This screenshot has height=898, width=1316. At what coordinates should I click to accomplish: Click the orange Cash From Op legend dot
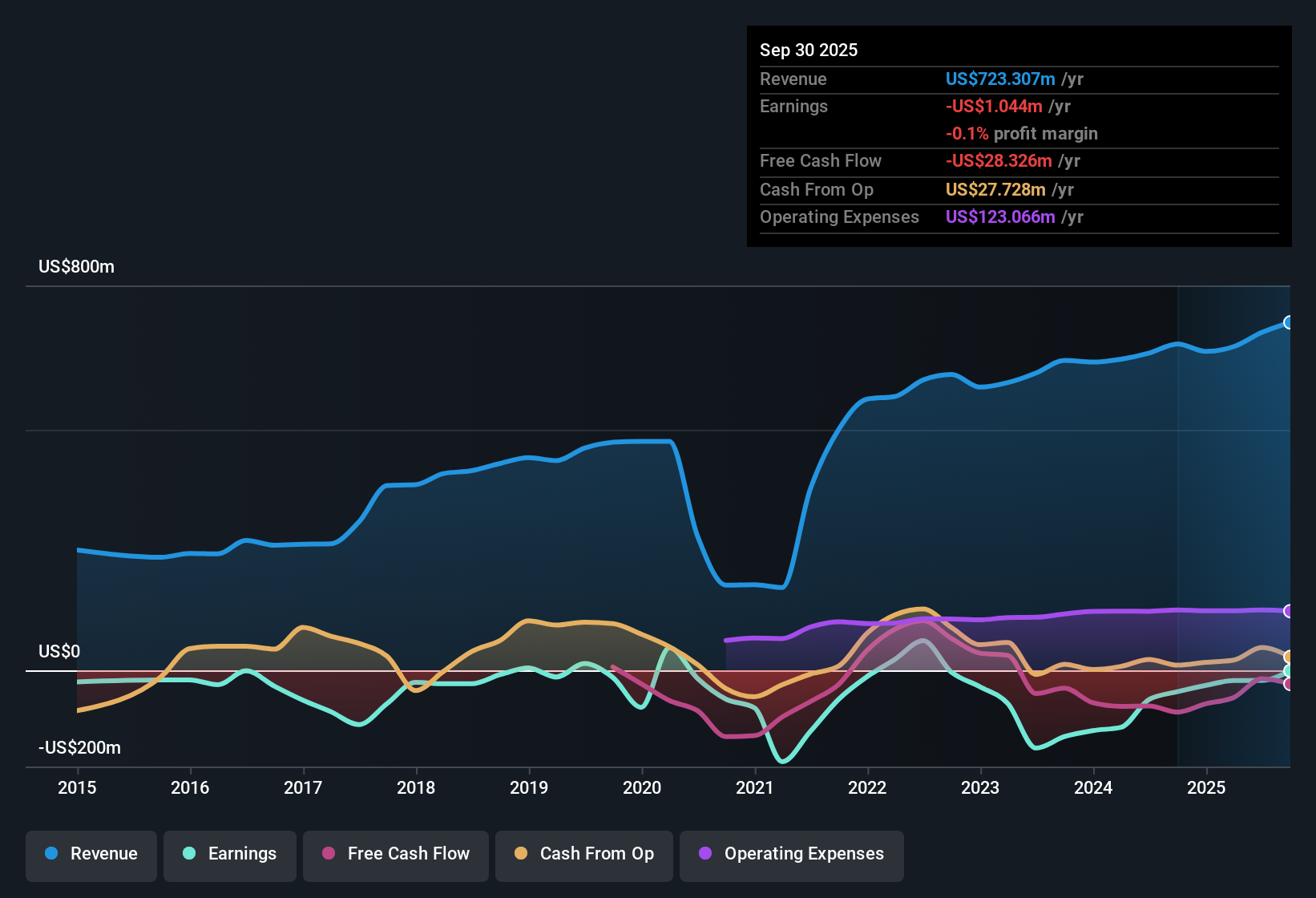click(521, 854)
